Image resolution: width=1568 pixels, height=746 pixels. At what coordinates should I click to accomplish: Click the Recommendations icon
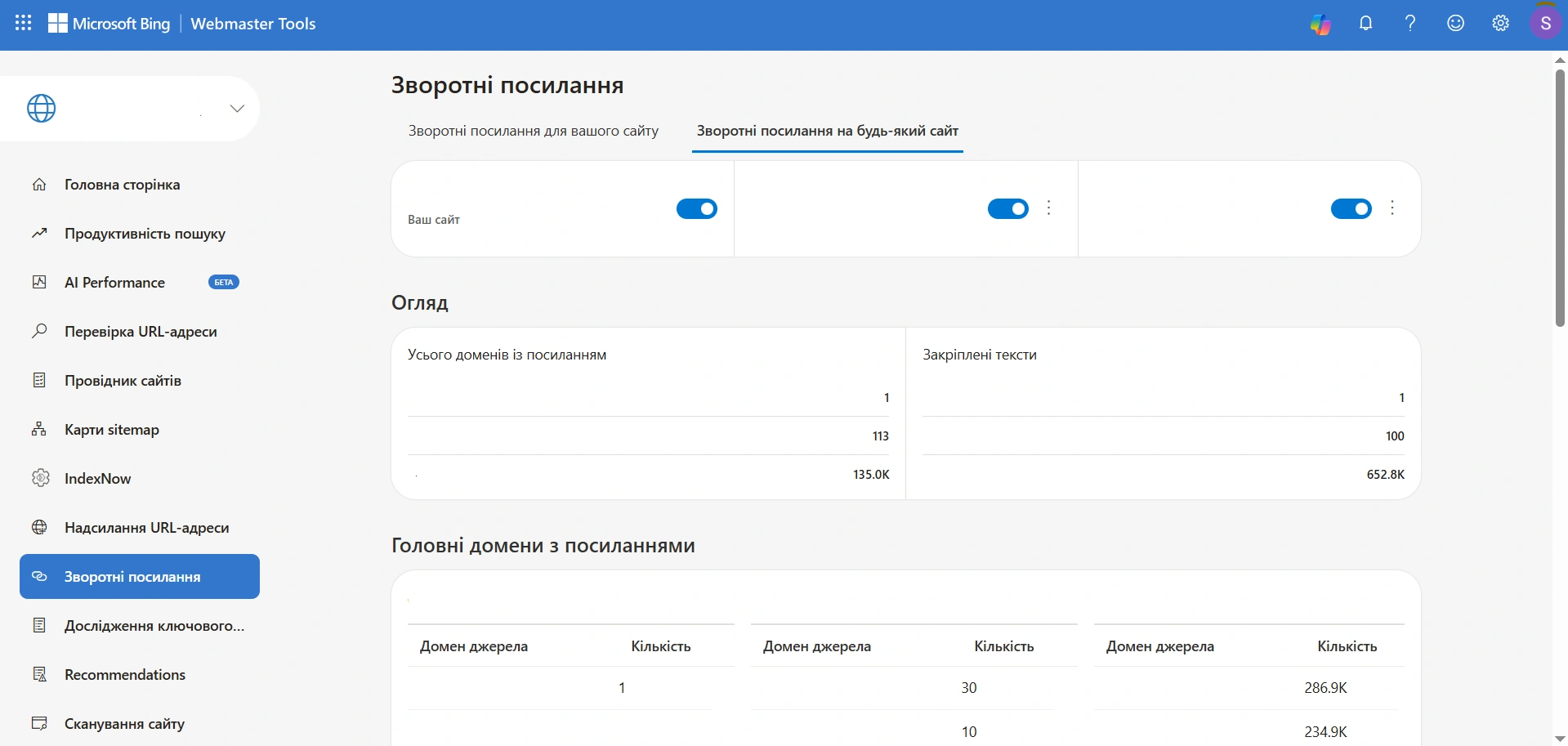(39, 675)
